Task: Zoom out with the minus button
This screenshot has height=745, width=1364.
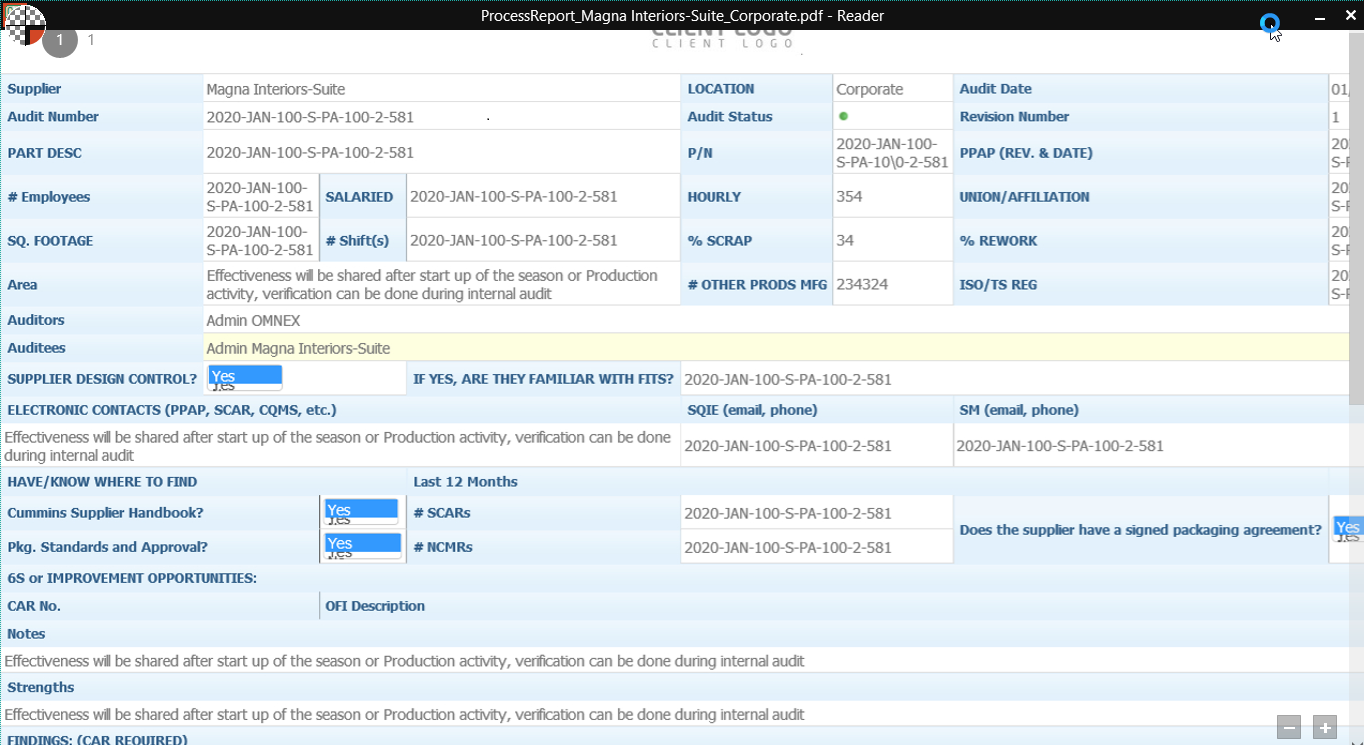Action: 1290,727
